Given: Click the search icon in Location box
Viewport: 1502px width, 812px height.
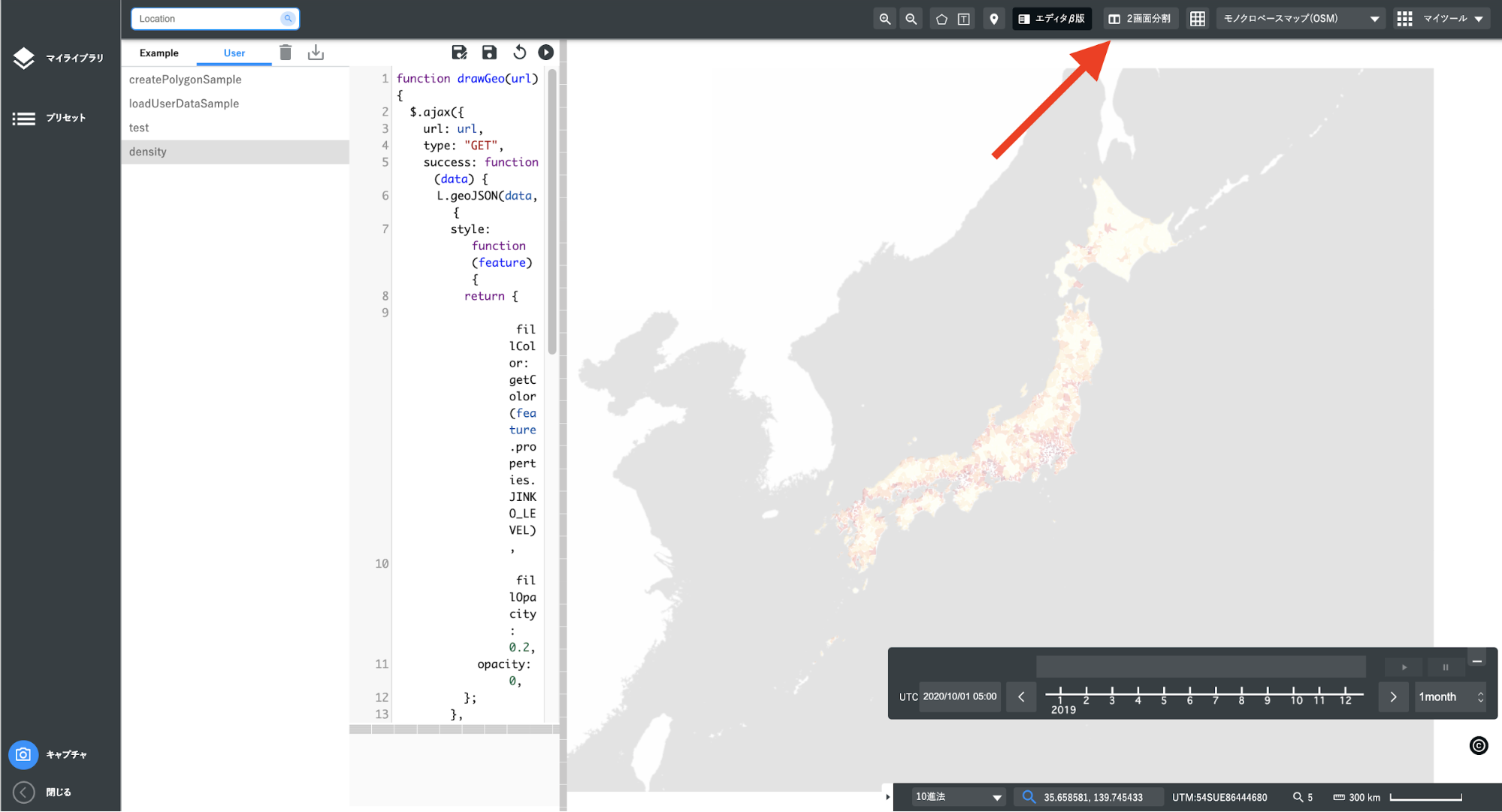Looking at the screenshot, I should [288, 19].
